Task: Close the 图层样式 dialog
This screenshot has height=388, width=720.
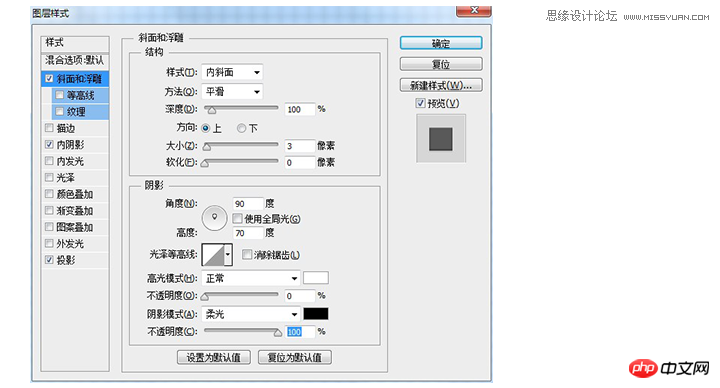Action: [474, 10]
